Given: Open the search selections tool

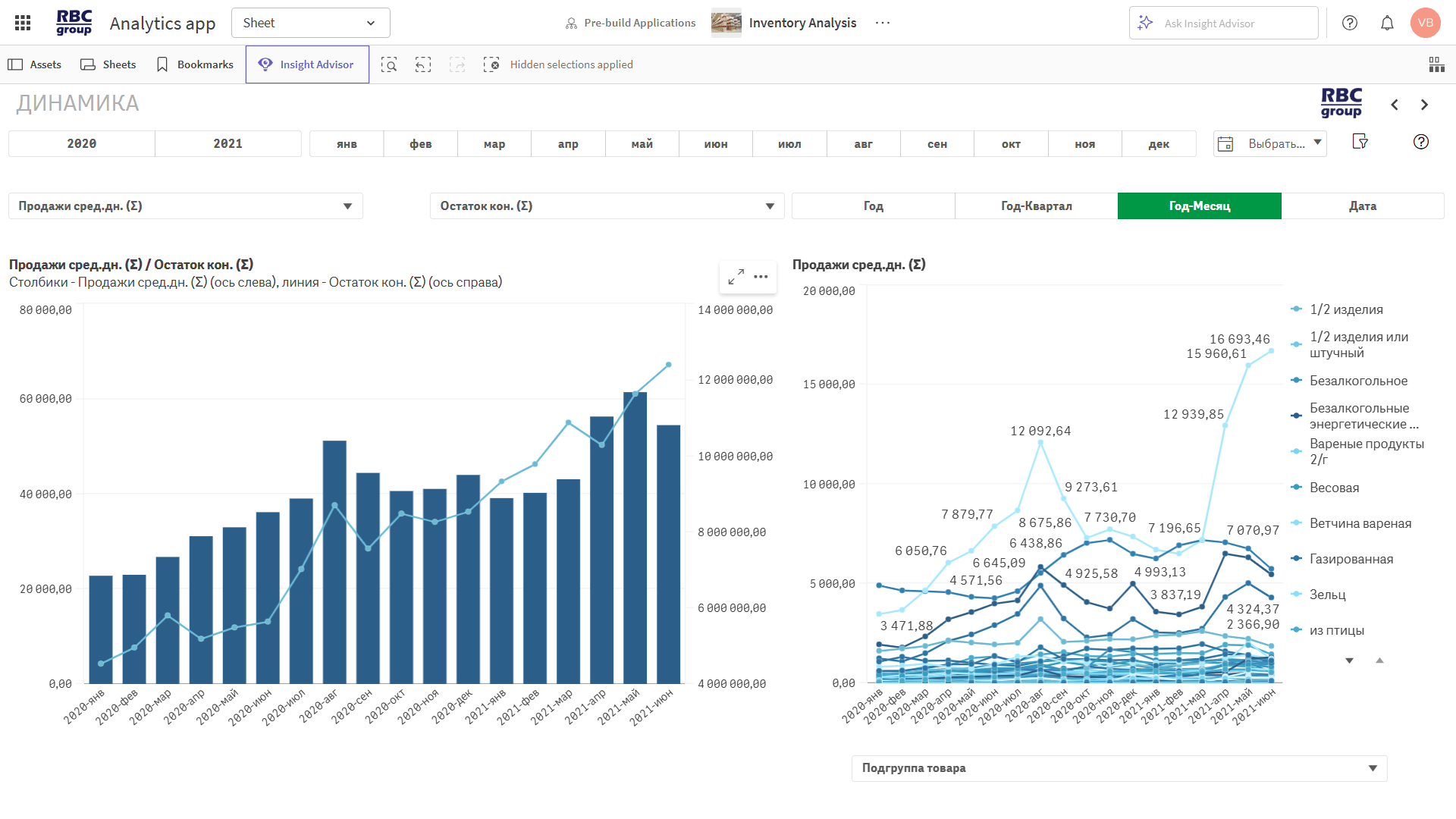Looking at the screenshot, I should tap(389, 64).
